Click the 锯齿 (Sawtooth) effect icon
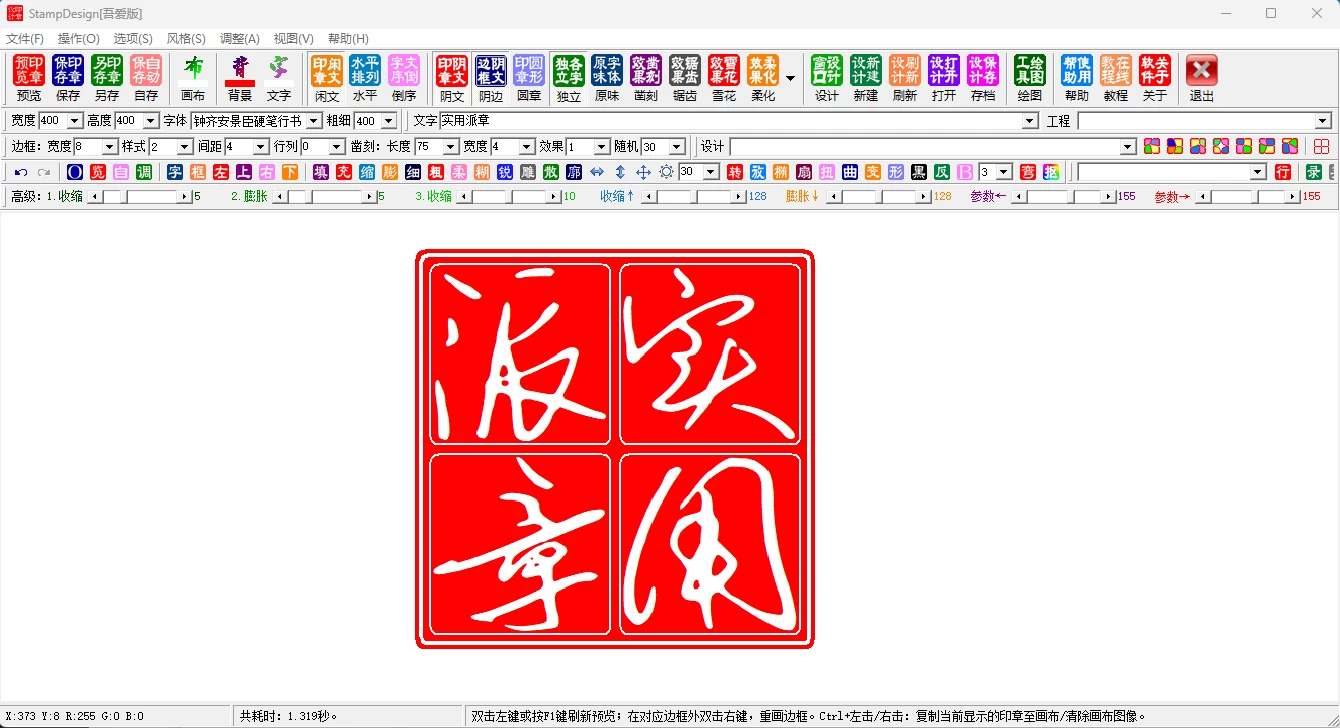Screen dimensions: 1340x728 point(684,77)
